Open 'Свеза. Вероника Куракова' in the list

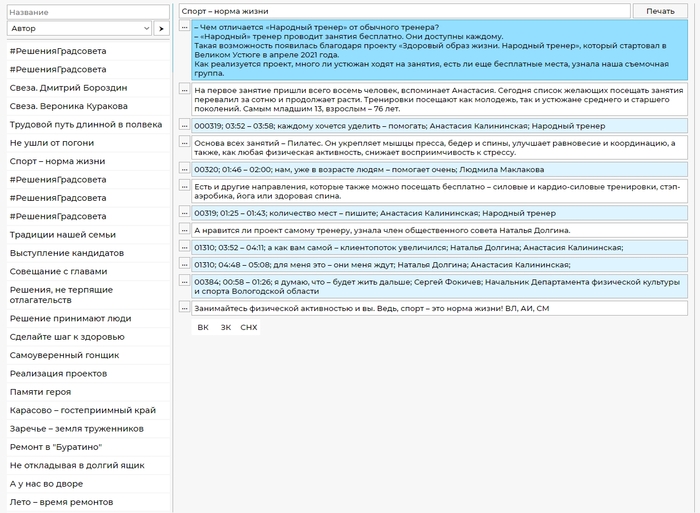tap(88, 106)
